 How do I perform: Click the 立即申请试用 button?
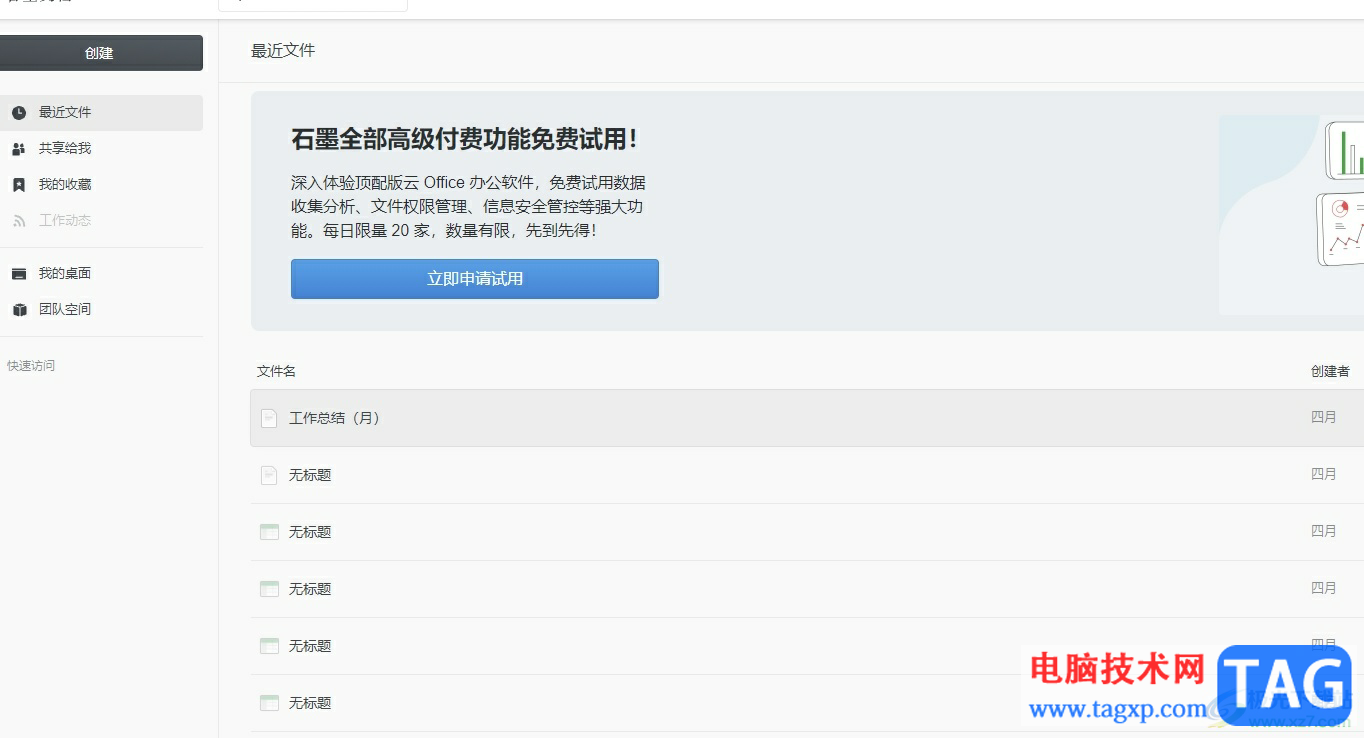point(475,279)
